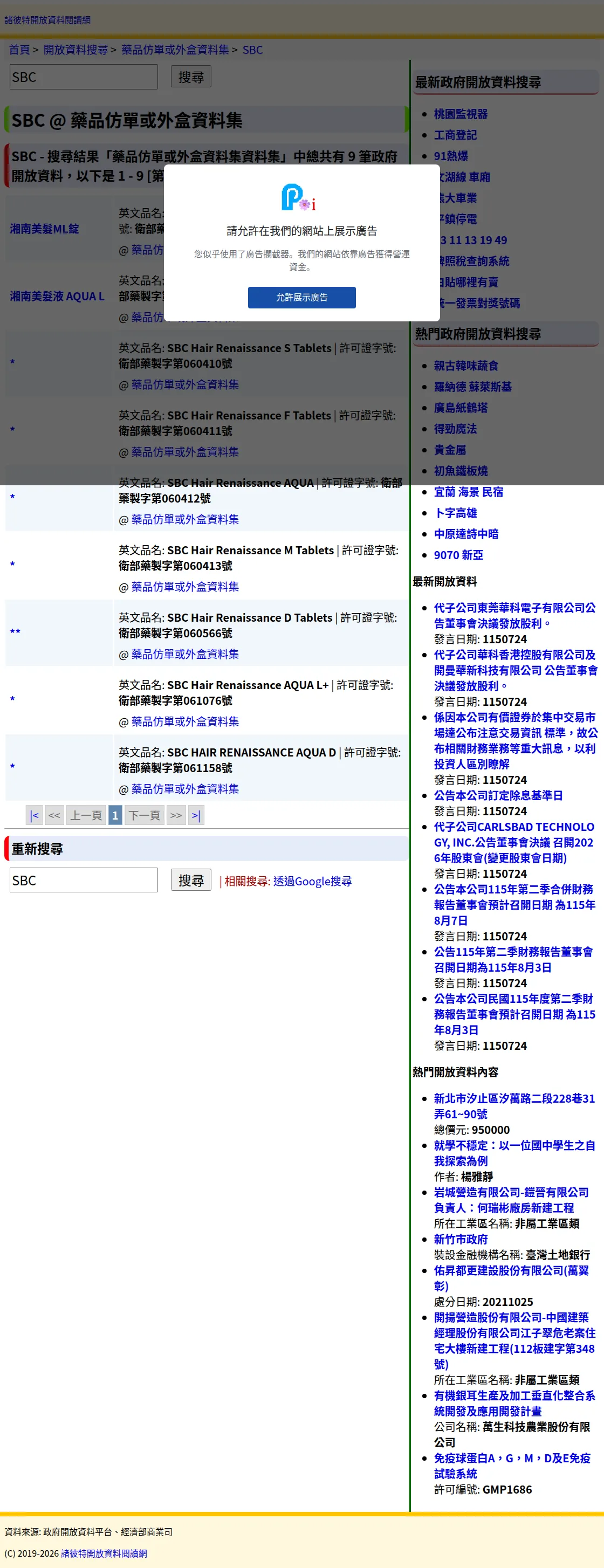Open the 廣島紙鶴塔 link
This screenshot has height=1568, width=604.
[461, 408]
